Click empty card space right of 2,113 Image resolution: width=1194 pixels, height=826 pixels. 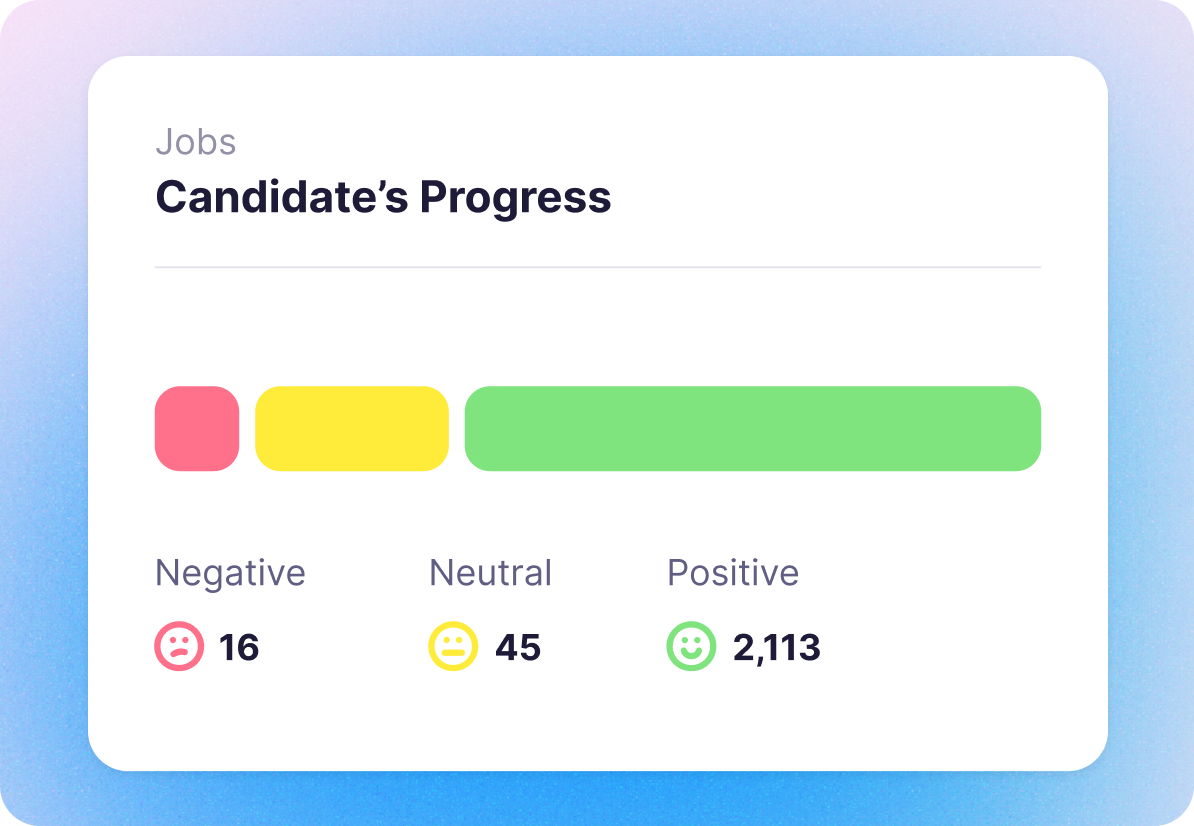click(950, 648)
